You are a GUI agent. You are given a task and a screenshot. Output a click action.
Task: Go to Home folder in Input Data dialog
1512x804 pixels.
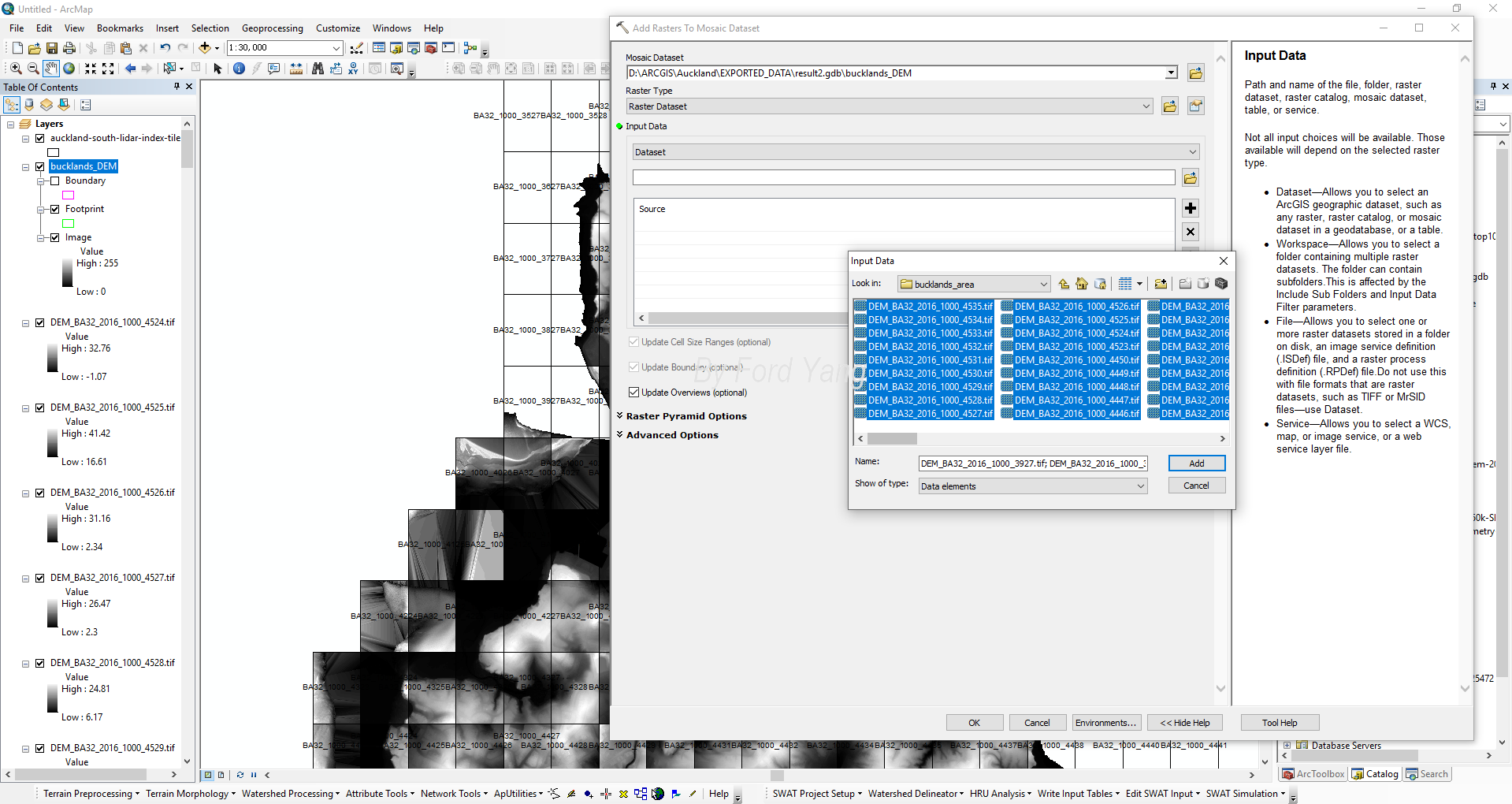1082,284
